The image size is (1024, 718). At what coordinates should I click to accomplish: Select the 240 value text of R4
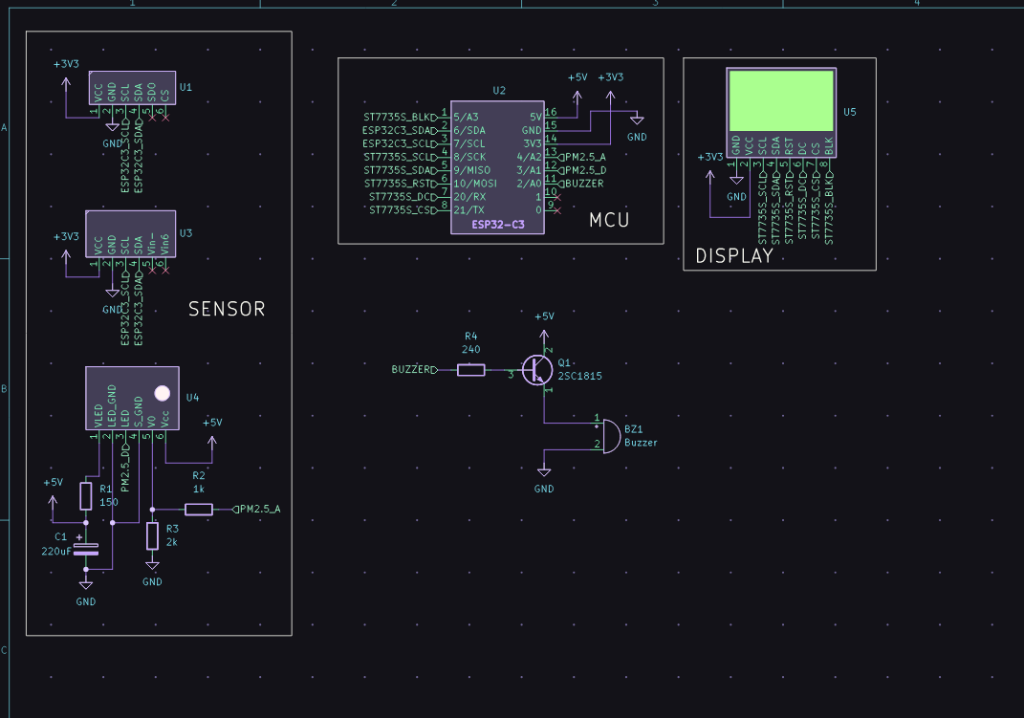click(471, 350)
